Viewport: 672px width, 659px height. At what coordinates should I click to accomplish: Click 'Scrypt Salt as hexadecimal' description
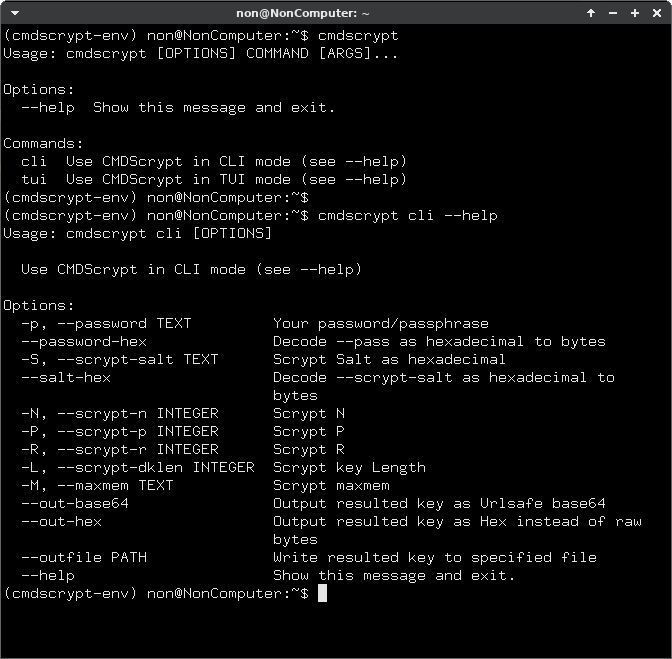pos(390,359)
